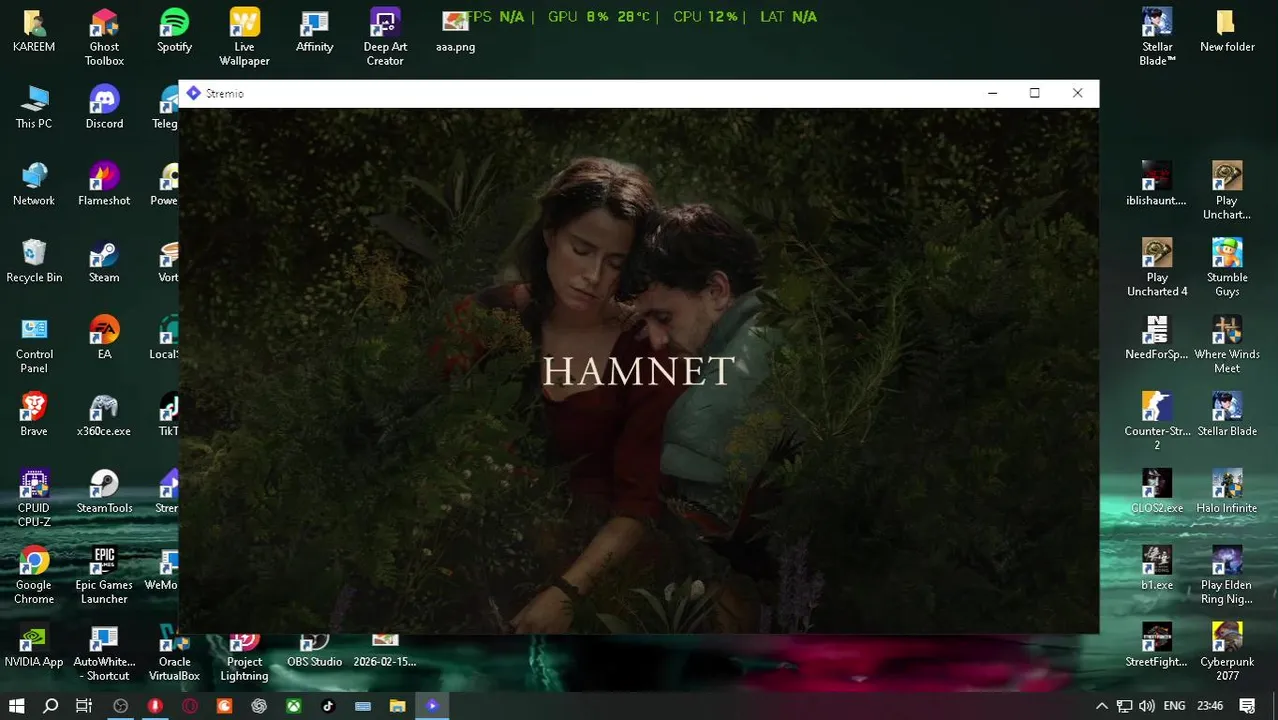The image size is (1278, 720).
Task: Launch Discord from the desktop
Action: coord(104,108)
